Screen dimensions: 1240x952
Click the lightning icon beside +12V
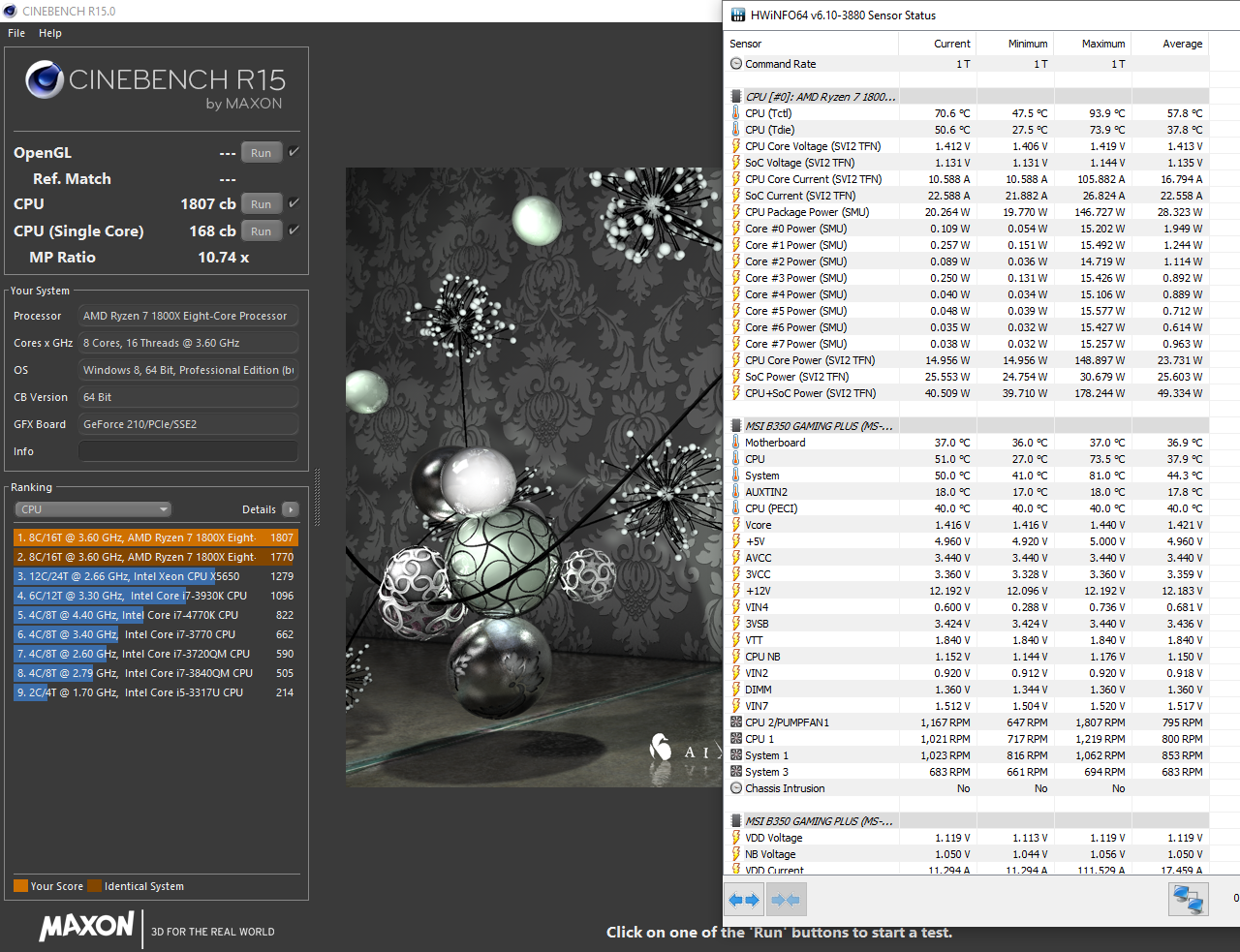(x=736, y=591)
